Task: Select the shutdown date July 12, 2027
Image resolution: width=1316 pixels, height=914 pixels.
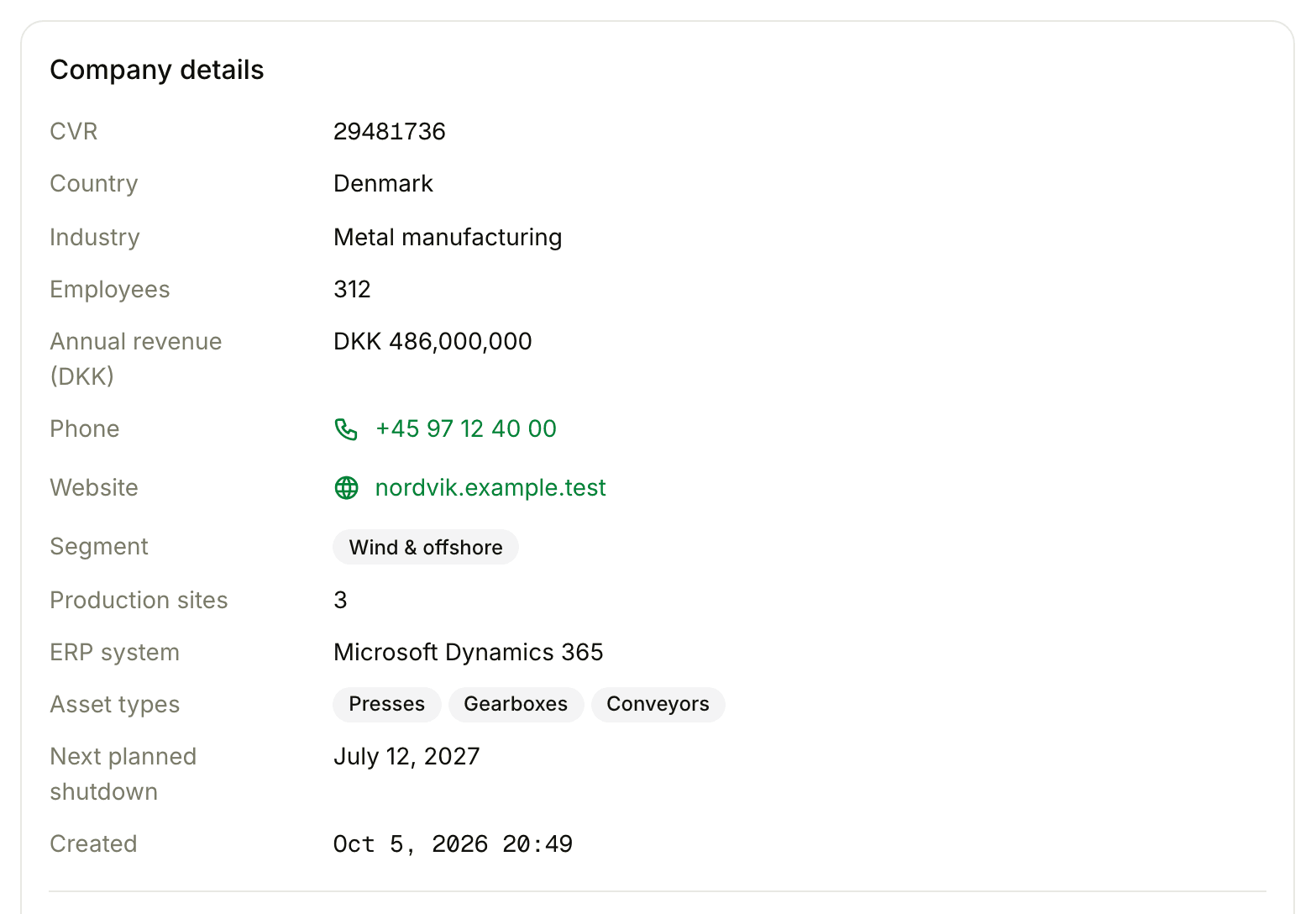Action: (406, 756)
